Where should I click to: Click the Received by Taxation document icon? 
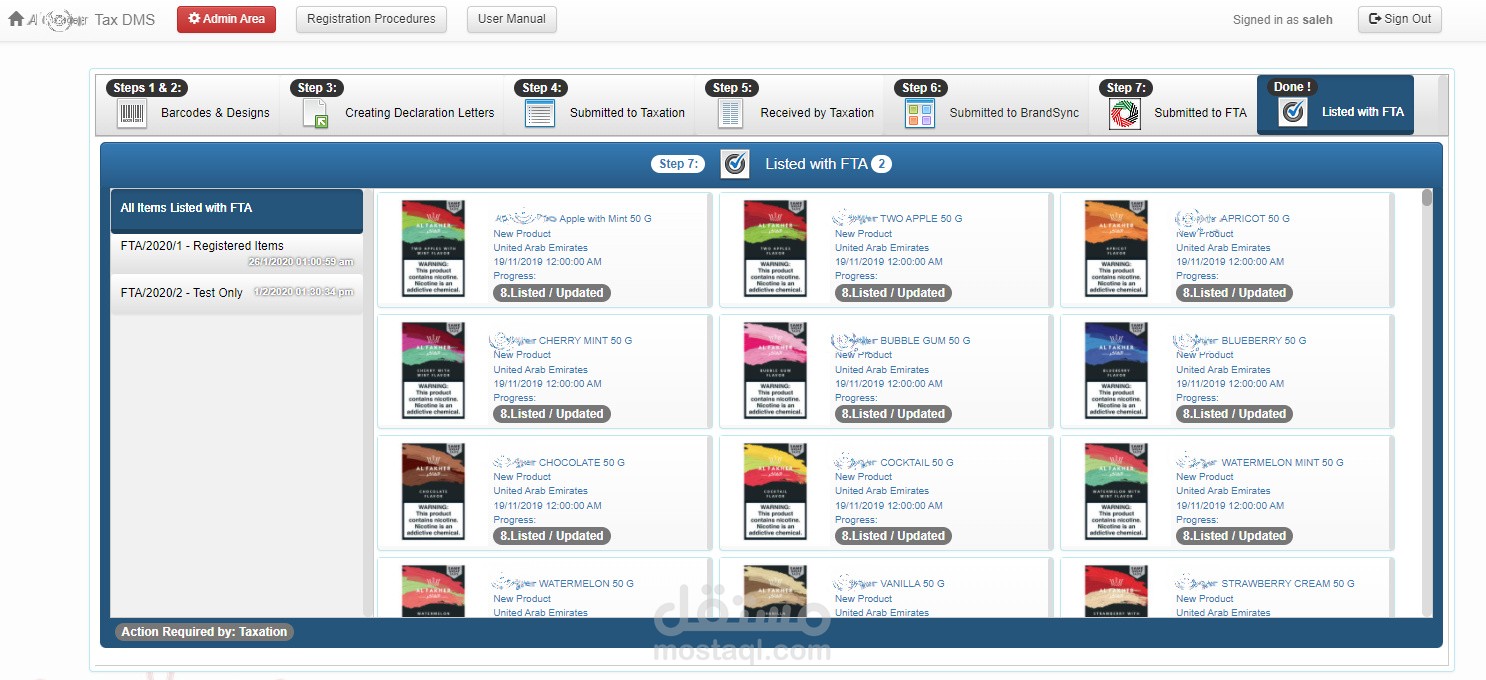731,113
